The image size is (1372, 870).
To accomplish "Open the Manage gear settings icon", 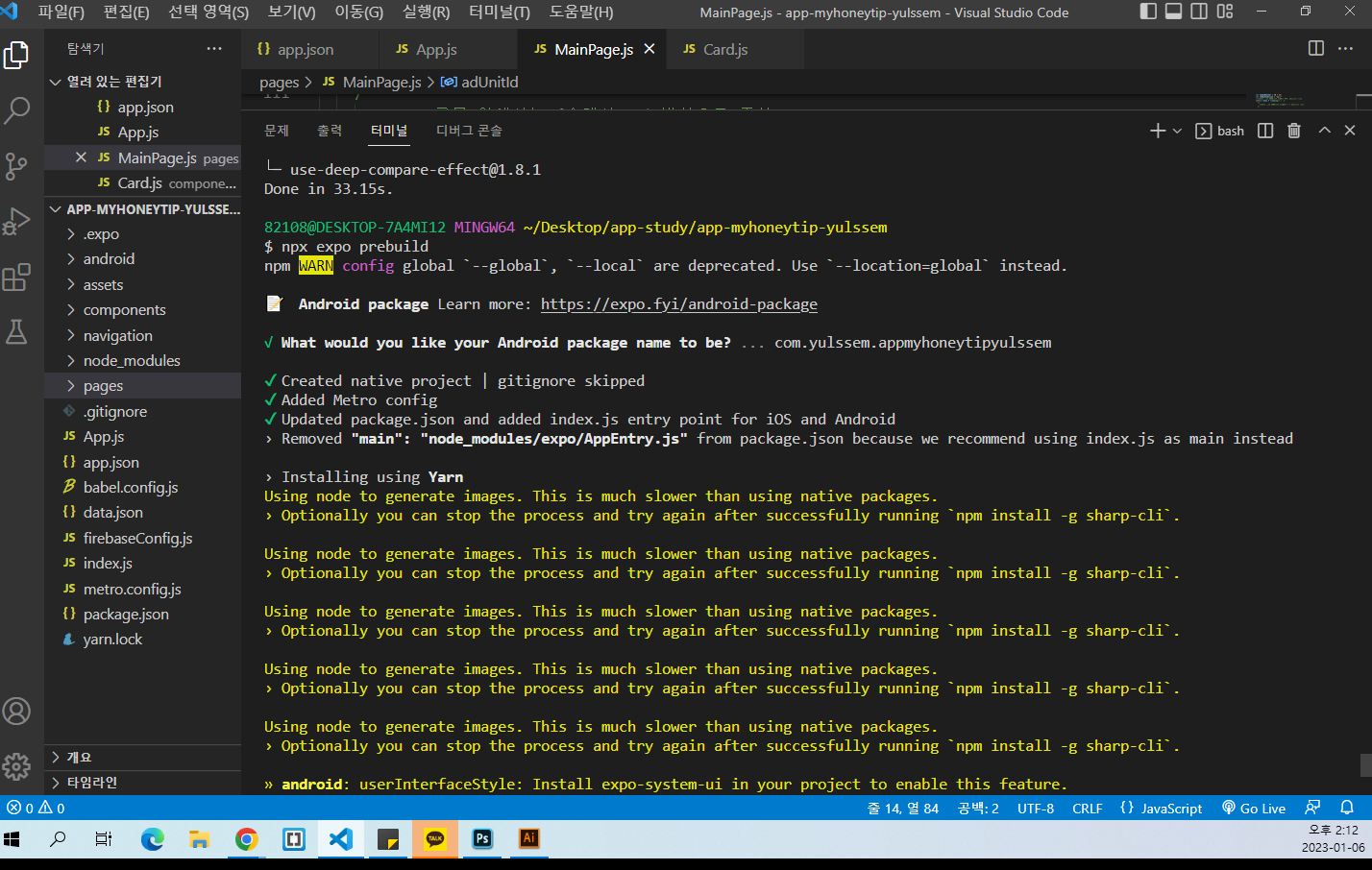I will [x=17, y=766].
